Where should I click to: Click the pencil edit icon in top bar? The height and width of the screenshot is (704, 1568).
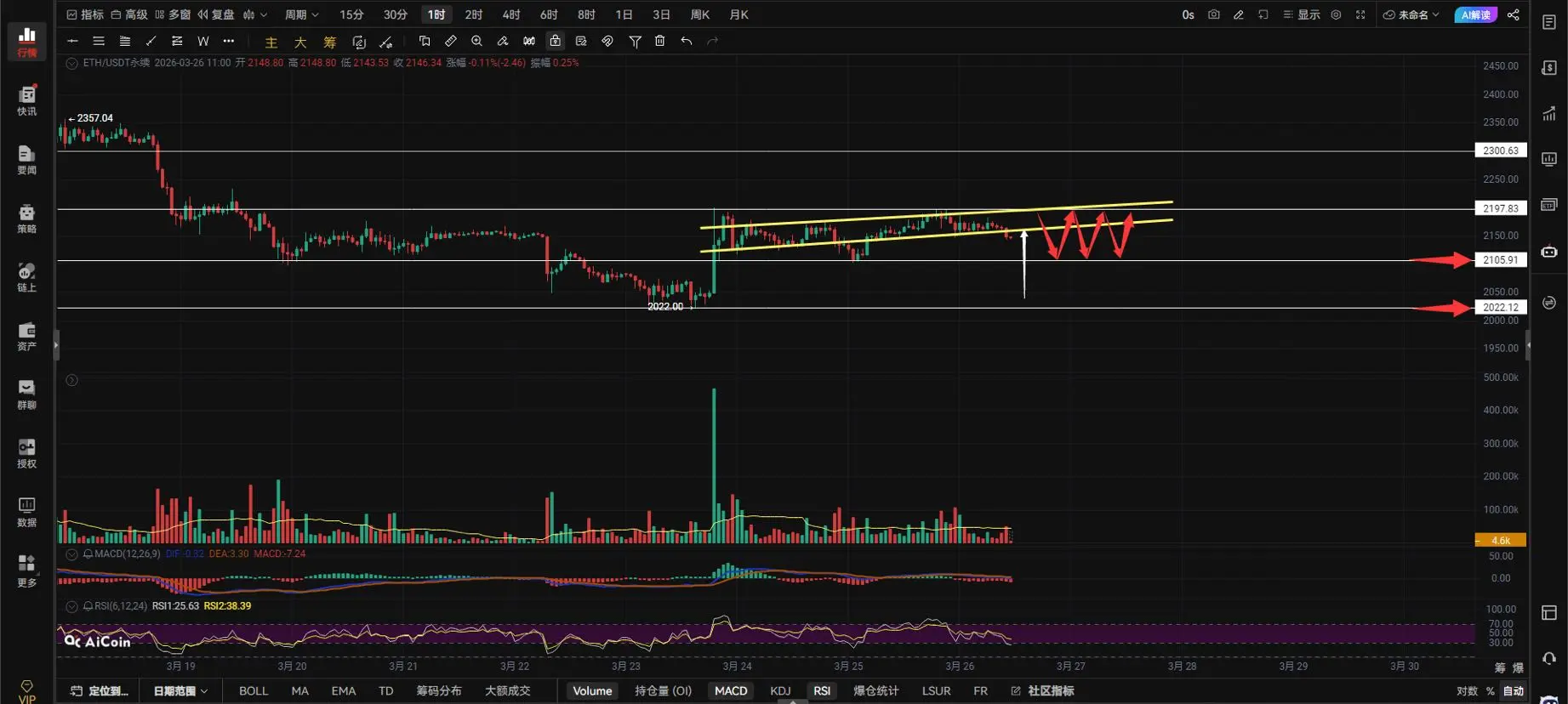click(x=1238, y=14)
